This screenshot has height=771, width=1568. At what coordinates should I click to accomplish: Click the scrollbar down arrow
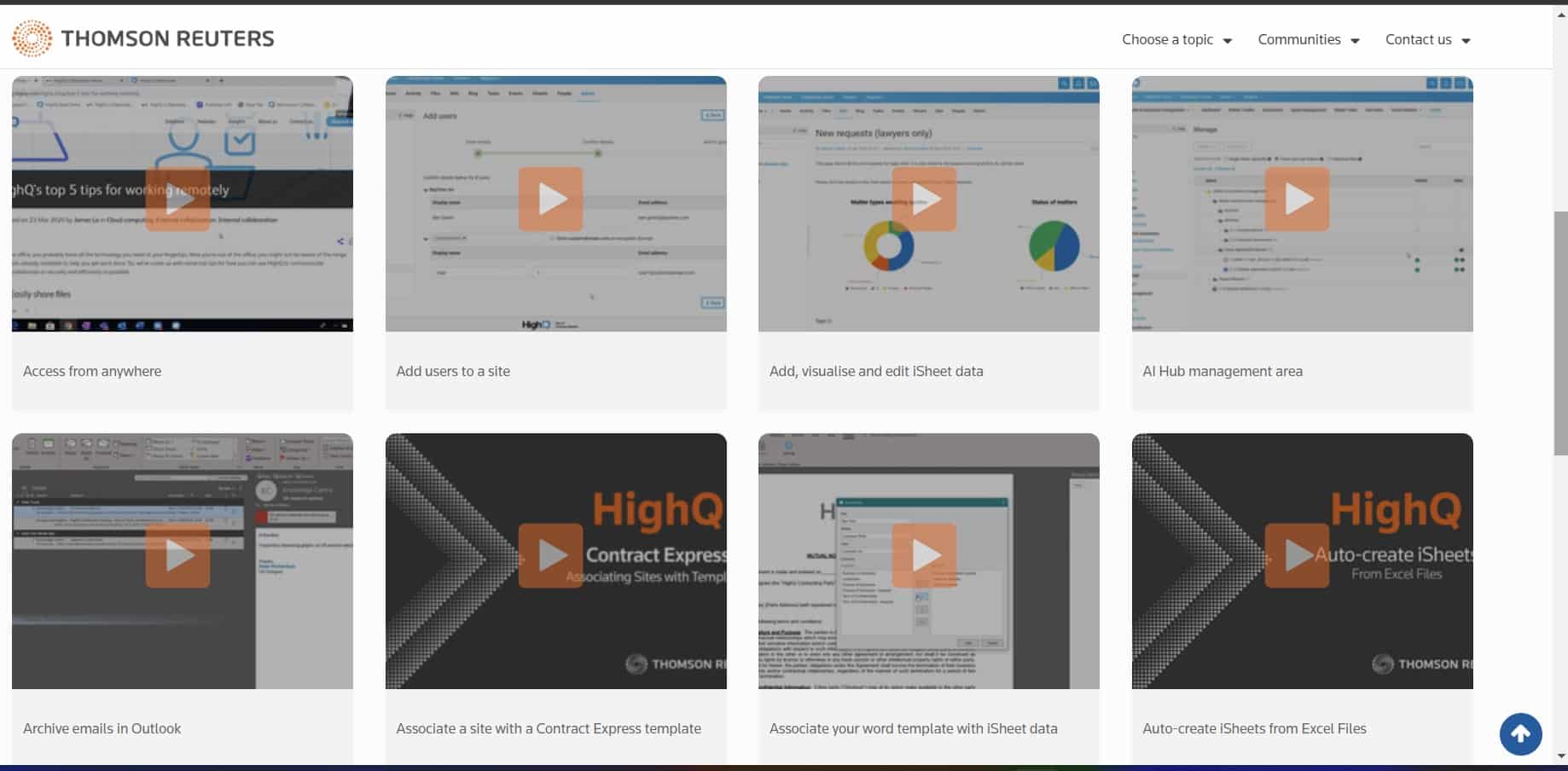[x=1560, y=756]
